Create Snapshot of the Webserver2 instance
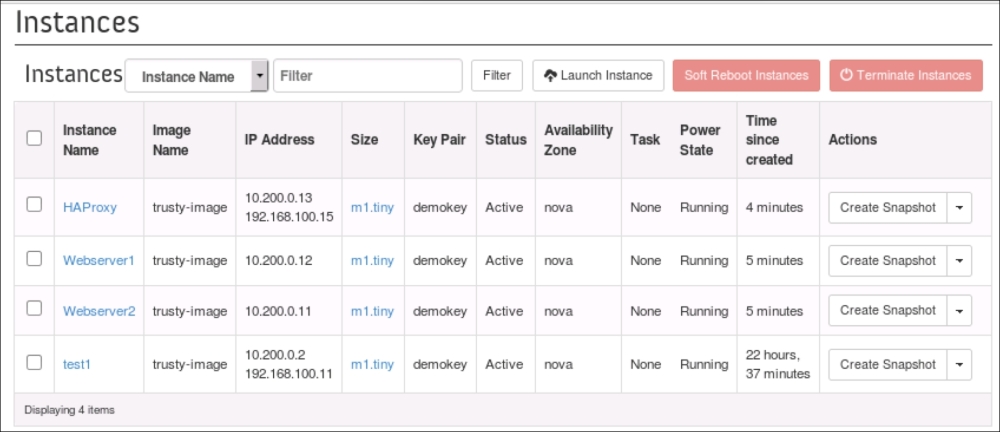Viewport: 1000px width, 432px height. (887, 310)
